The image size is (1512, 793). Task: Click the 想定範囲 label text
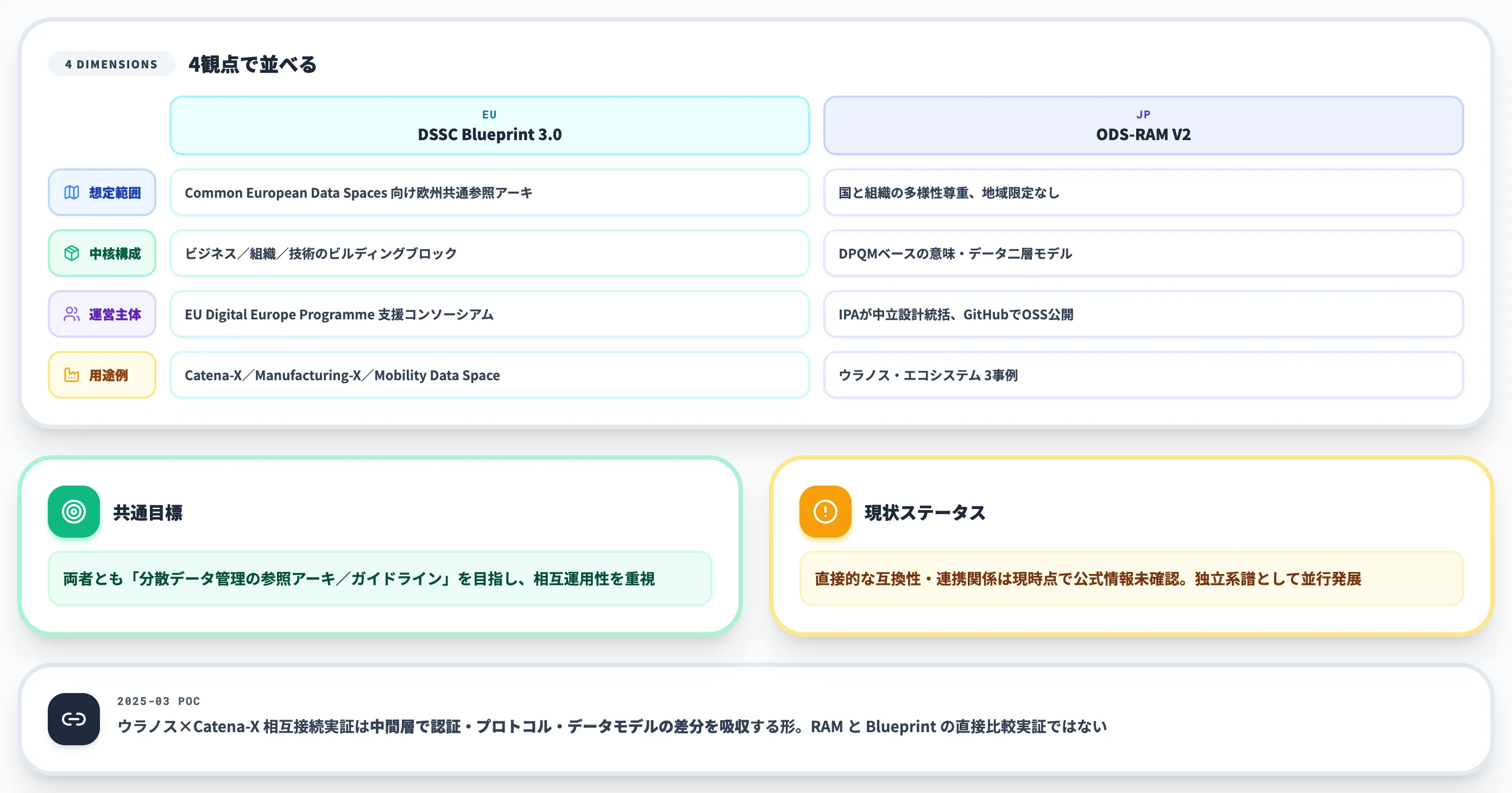(115, 192)
